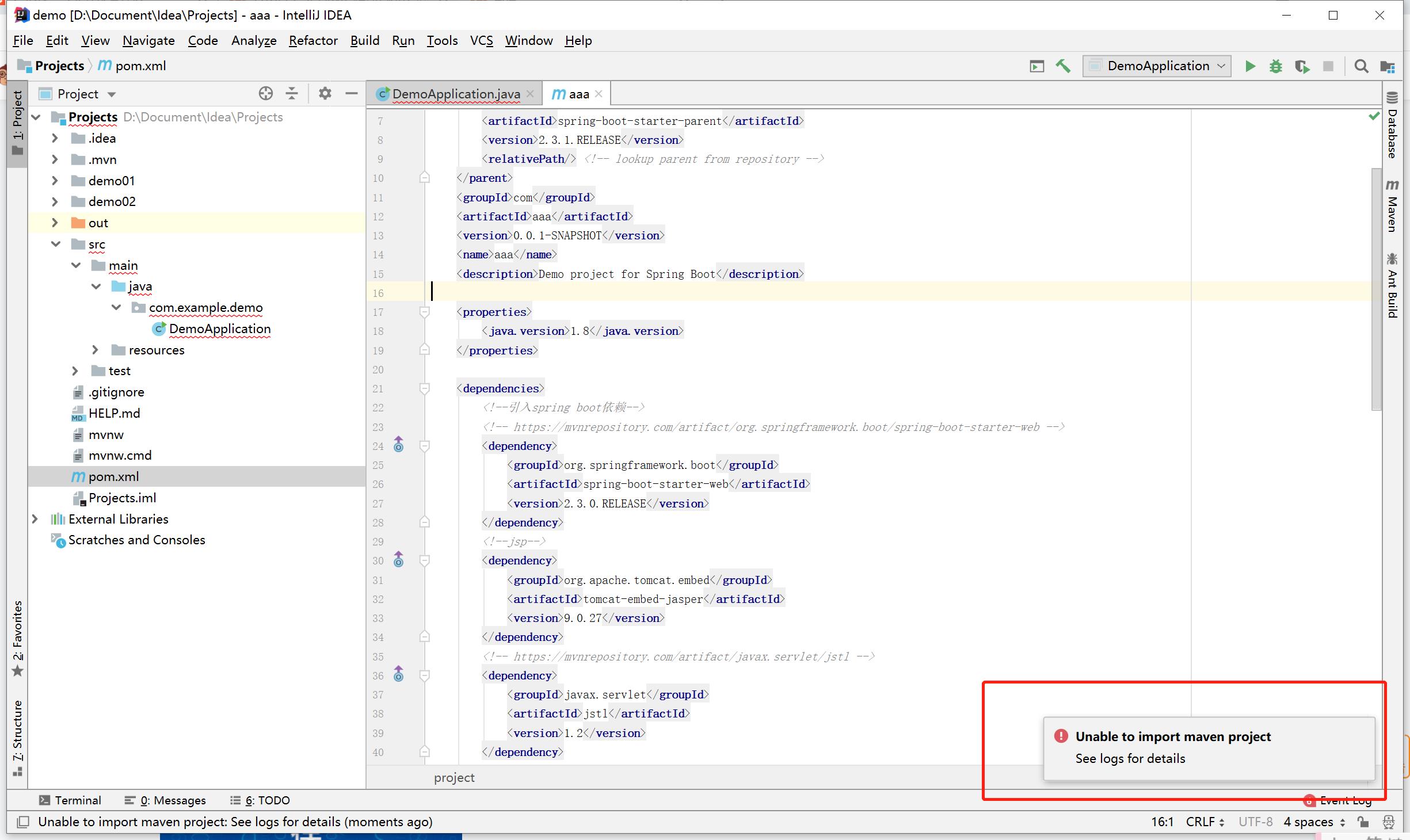Open Project panel settings gear
Viewport: 1410px width, 840px height.
325,93
